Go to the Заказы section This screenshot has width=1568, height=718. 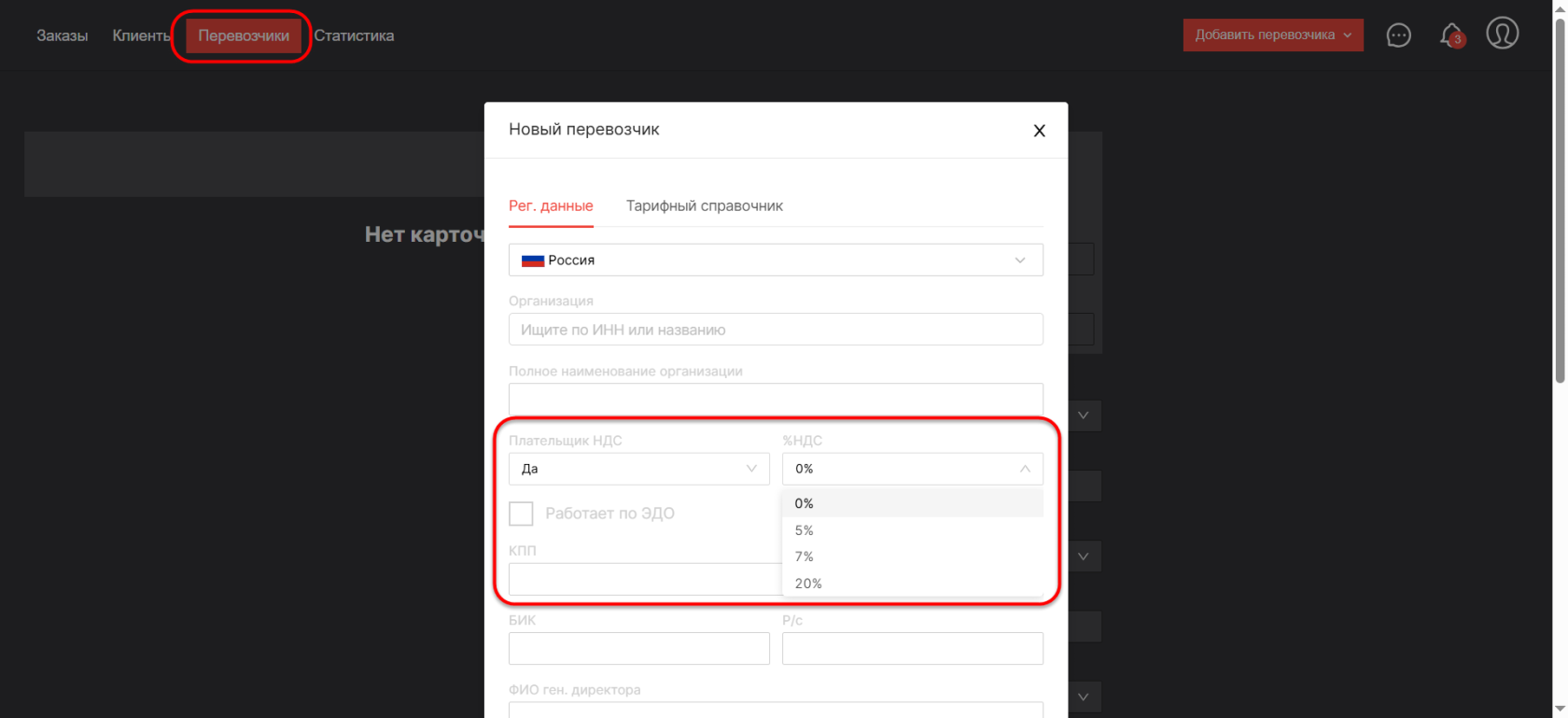coord(63,35)
